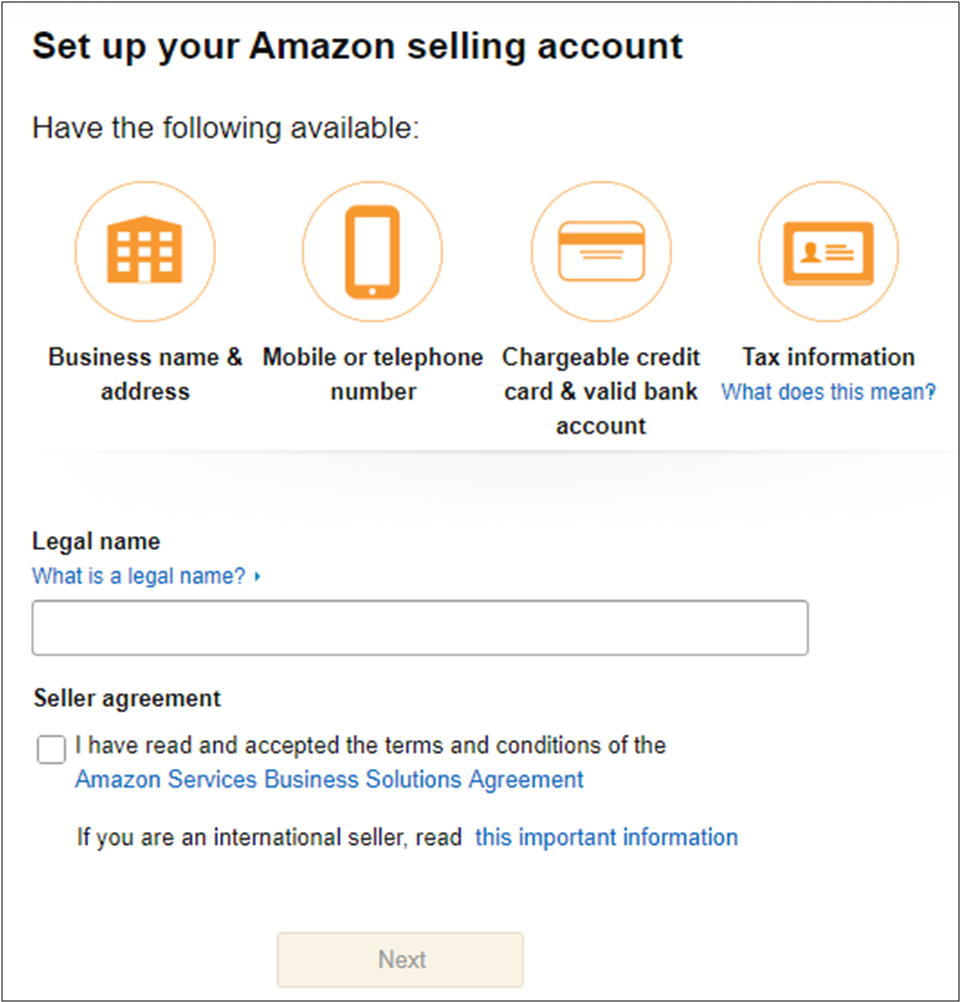Click the "Seller agreement" section label
This screenshot has height=1002, width=960.
[127, 698]
